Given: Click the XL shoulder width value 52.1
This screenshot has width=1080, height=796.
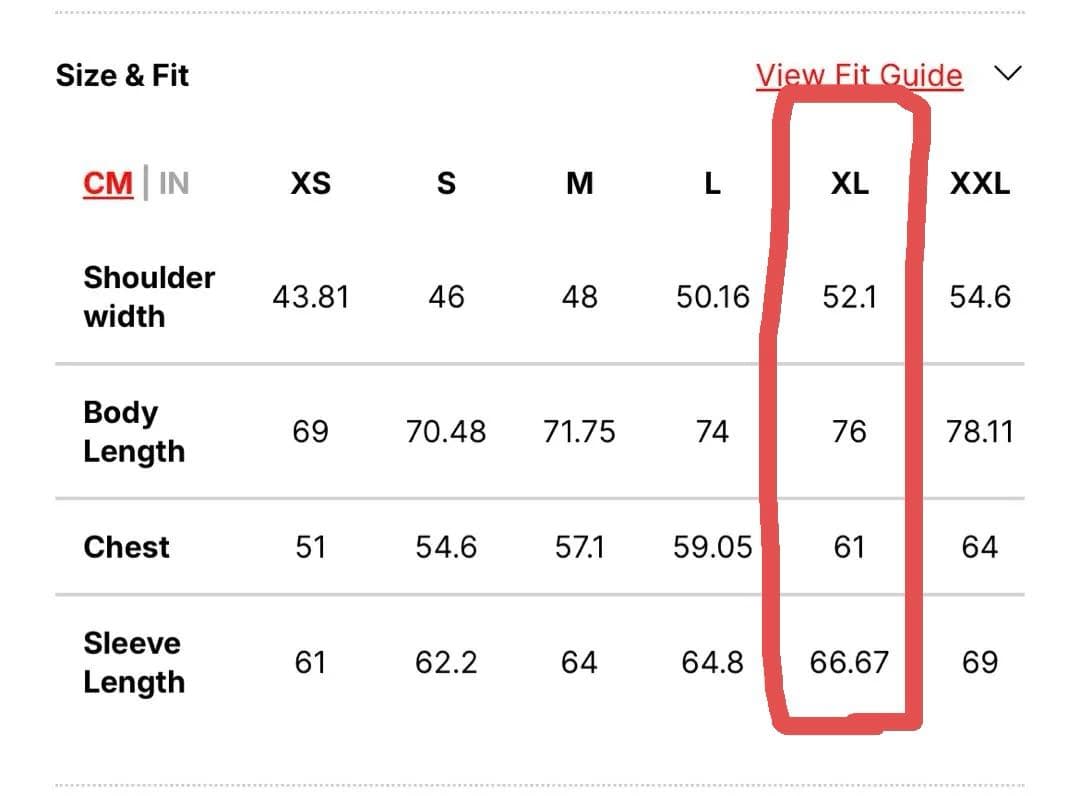Looking at the screenshot, I should tap(849, 297).
